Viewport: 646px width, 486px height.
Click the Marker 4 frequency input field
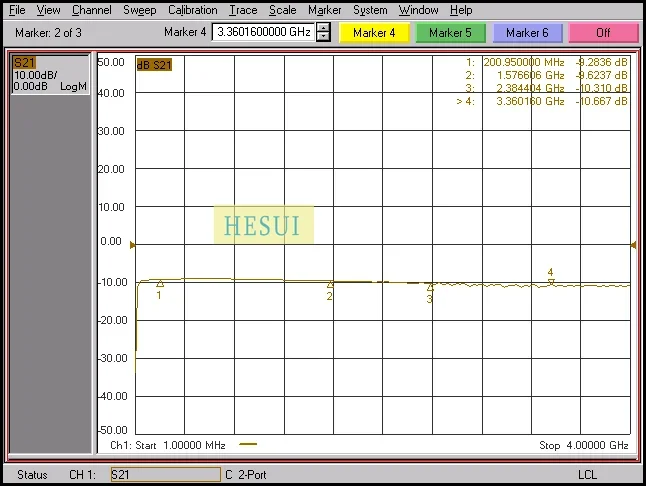[264, 33]
